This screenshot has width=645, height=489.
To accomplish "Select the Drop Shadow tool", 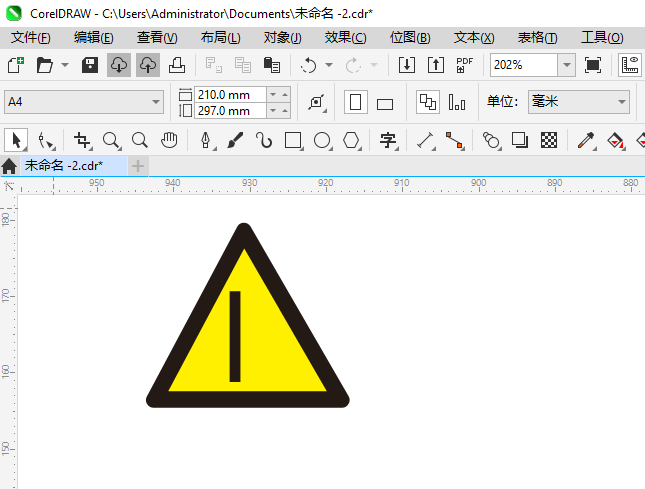I will click(520, 140).
